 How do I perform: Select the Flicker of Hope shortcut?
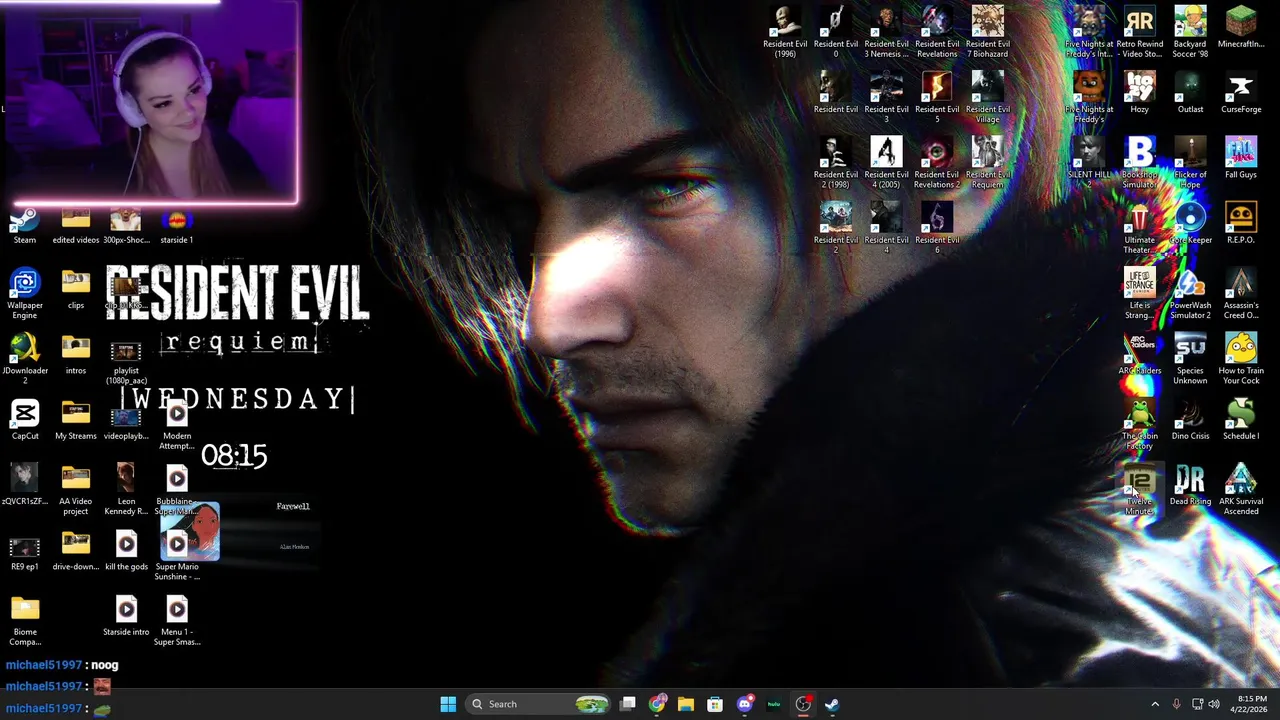[x=1190, y=163]
